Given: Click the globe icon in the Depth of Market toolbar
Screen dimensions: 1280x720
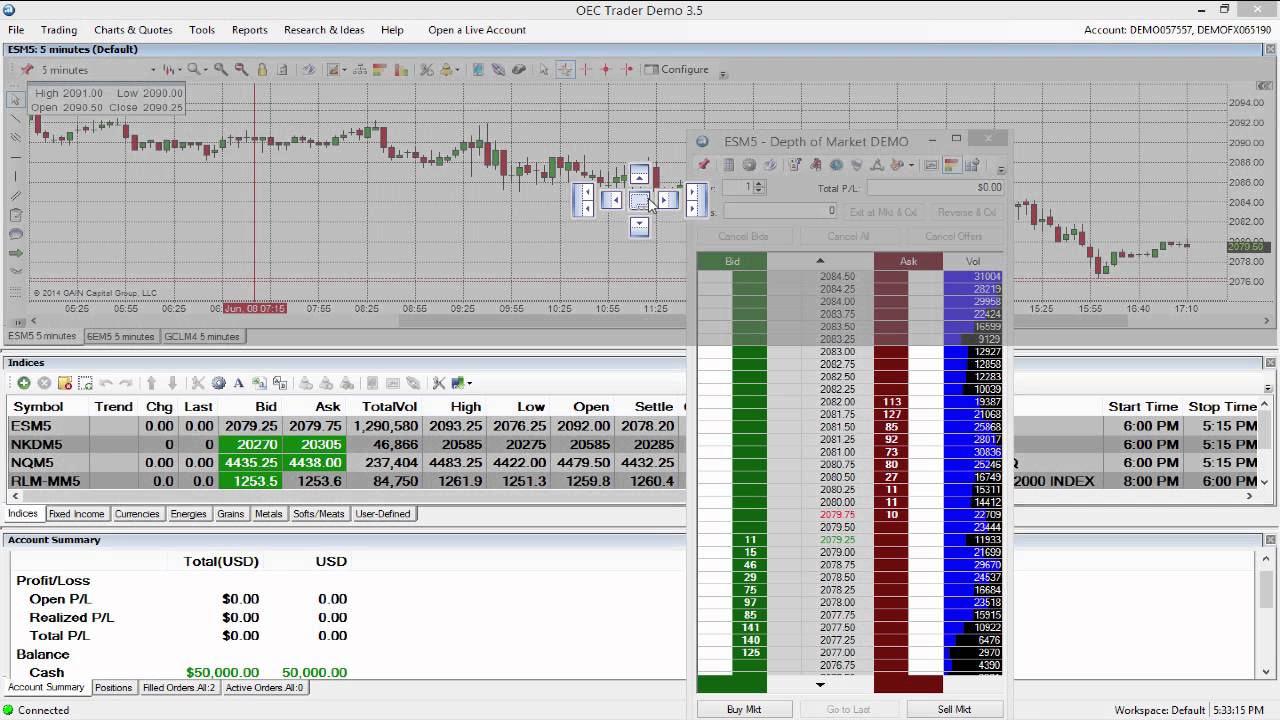Looking at the screenshot, I should coord(837,164).
